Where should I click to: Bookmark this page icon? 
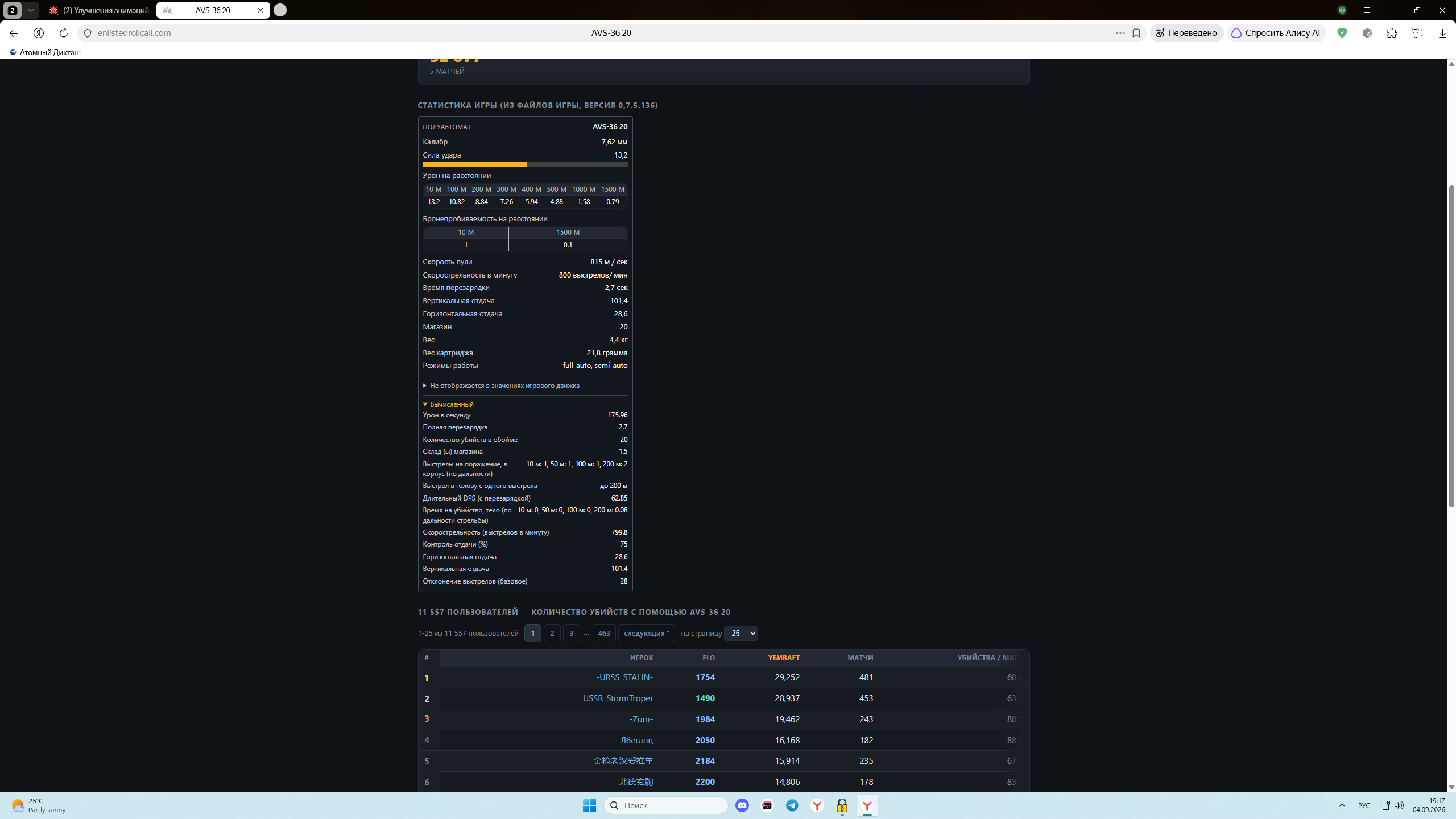coord(1136,33)
